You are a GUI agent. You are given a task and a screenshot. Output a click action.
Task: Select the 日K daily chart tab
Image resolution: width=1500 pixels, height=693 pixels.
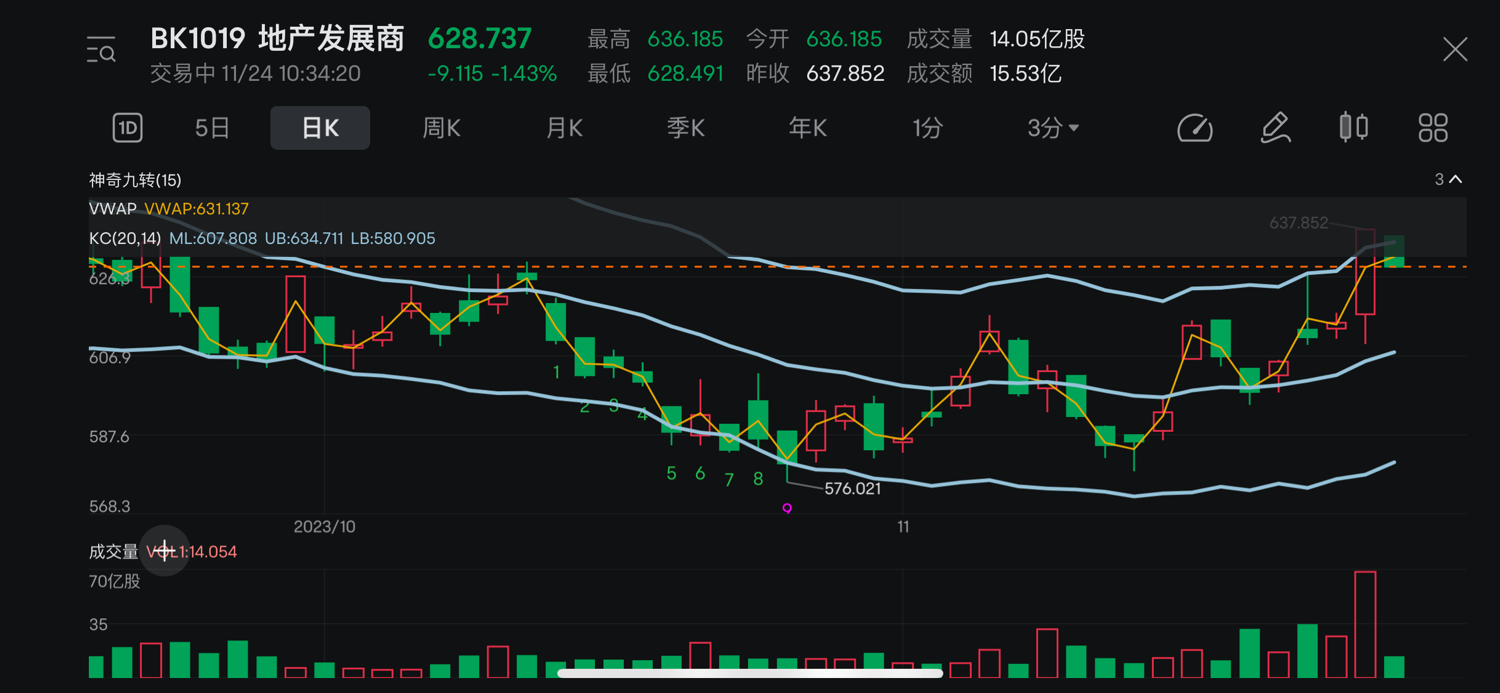click(x=320, y=128)
